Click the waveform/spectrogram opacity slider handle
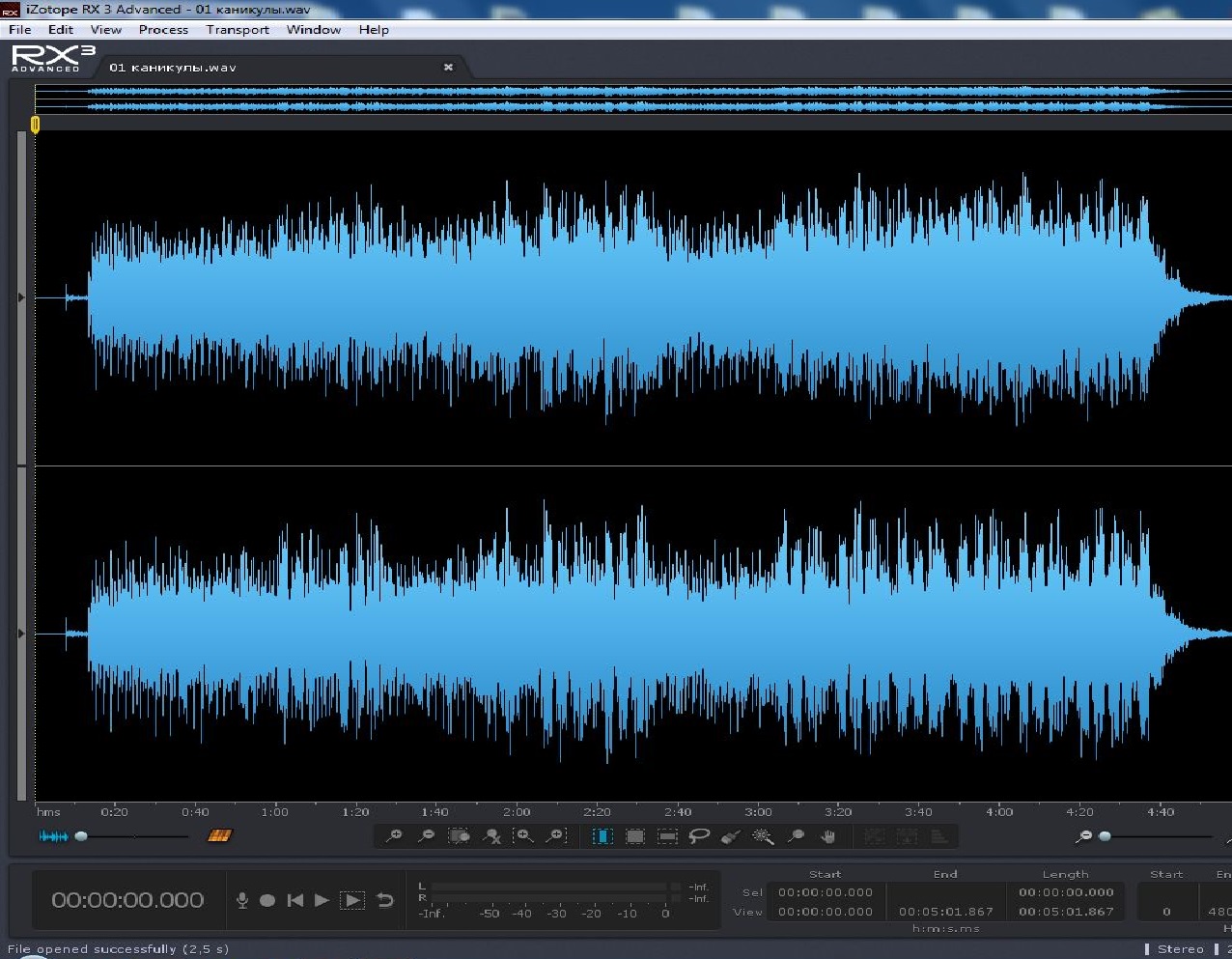 click(81, 836)
